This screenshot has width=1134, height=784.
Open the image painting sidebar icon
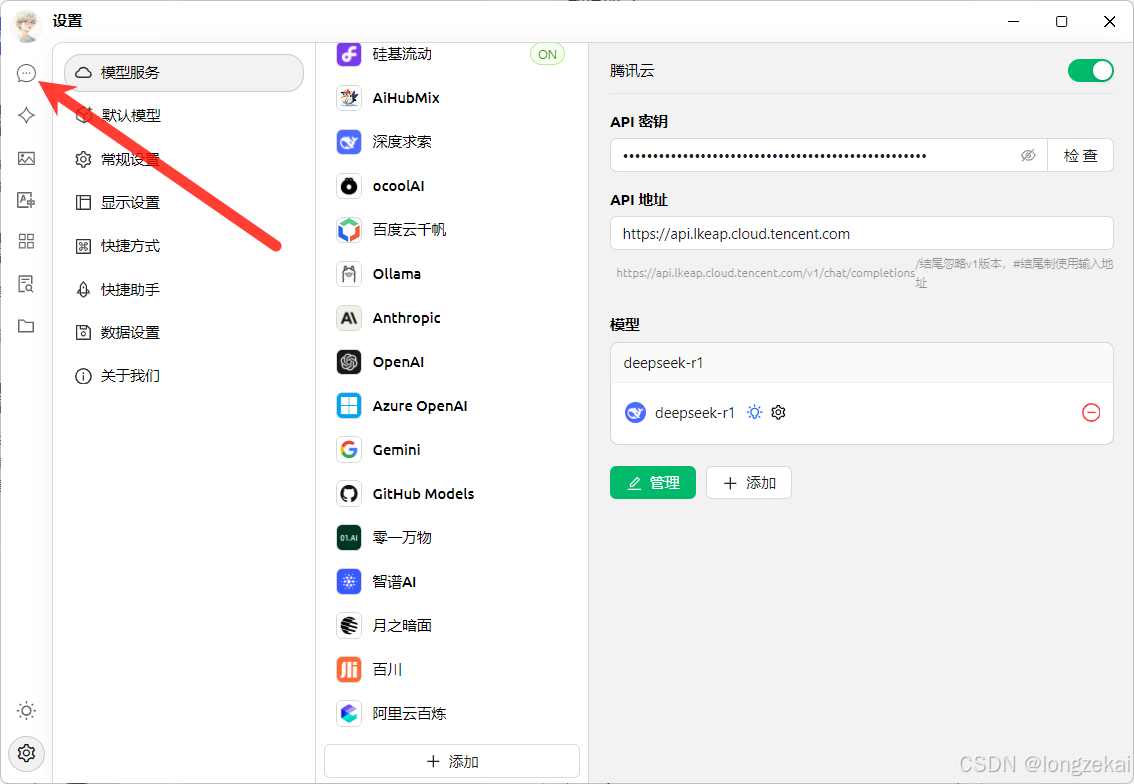coord(26,158)
